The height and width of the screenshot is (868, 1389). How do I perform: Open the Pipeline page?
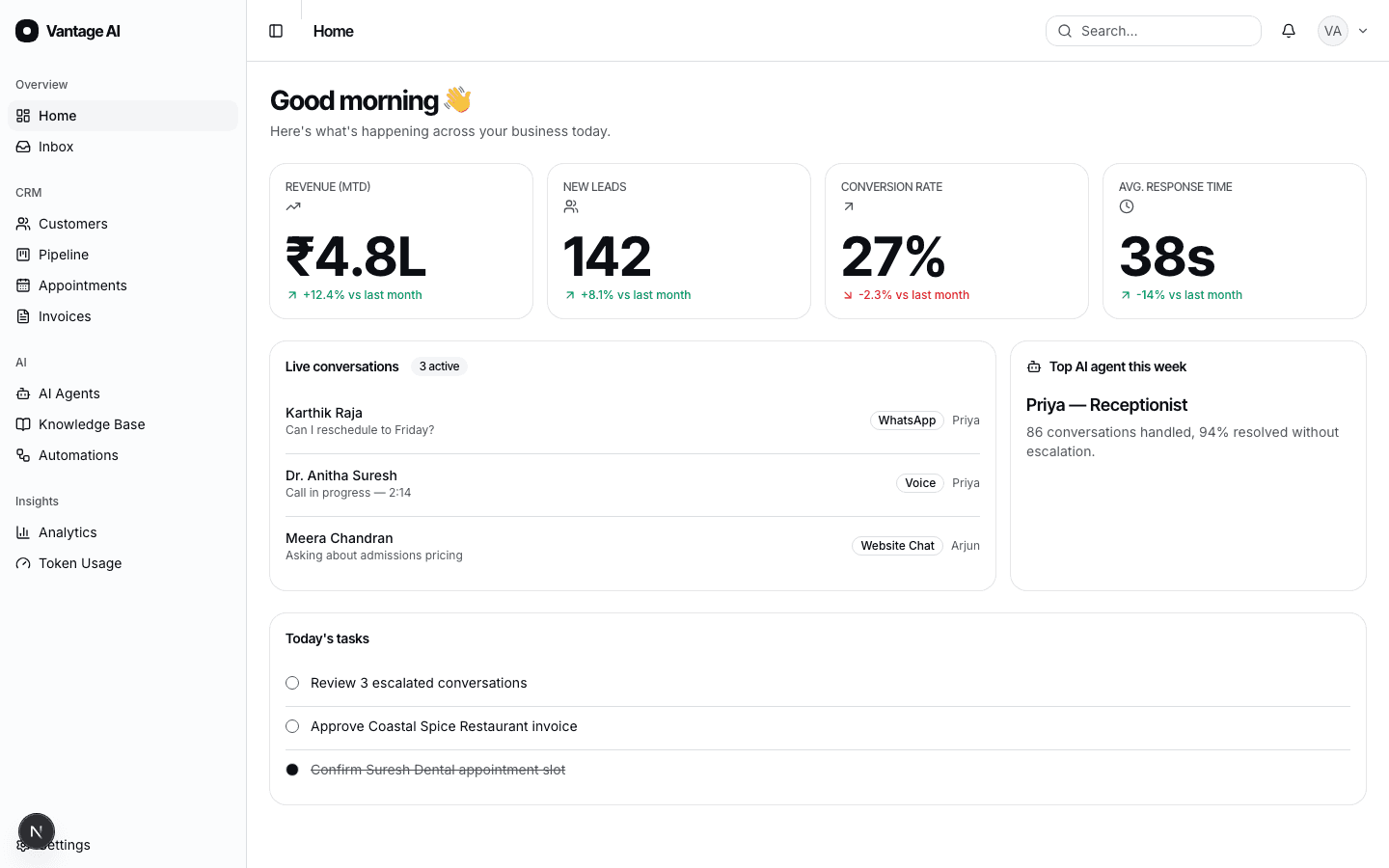(x=123, y=255)
